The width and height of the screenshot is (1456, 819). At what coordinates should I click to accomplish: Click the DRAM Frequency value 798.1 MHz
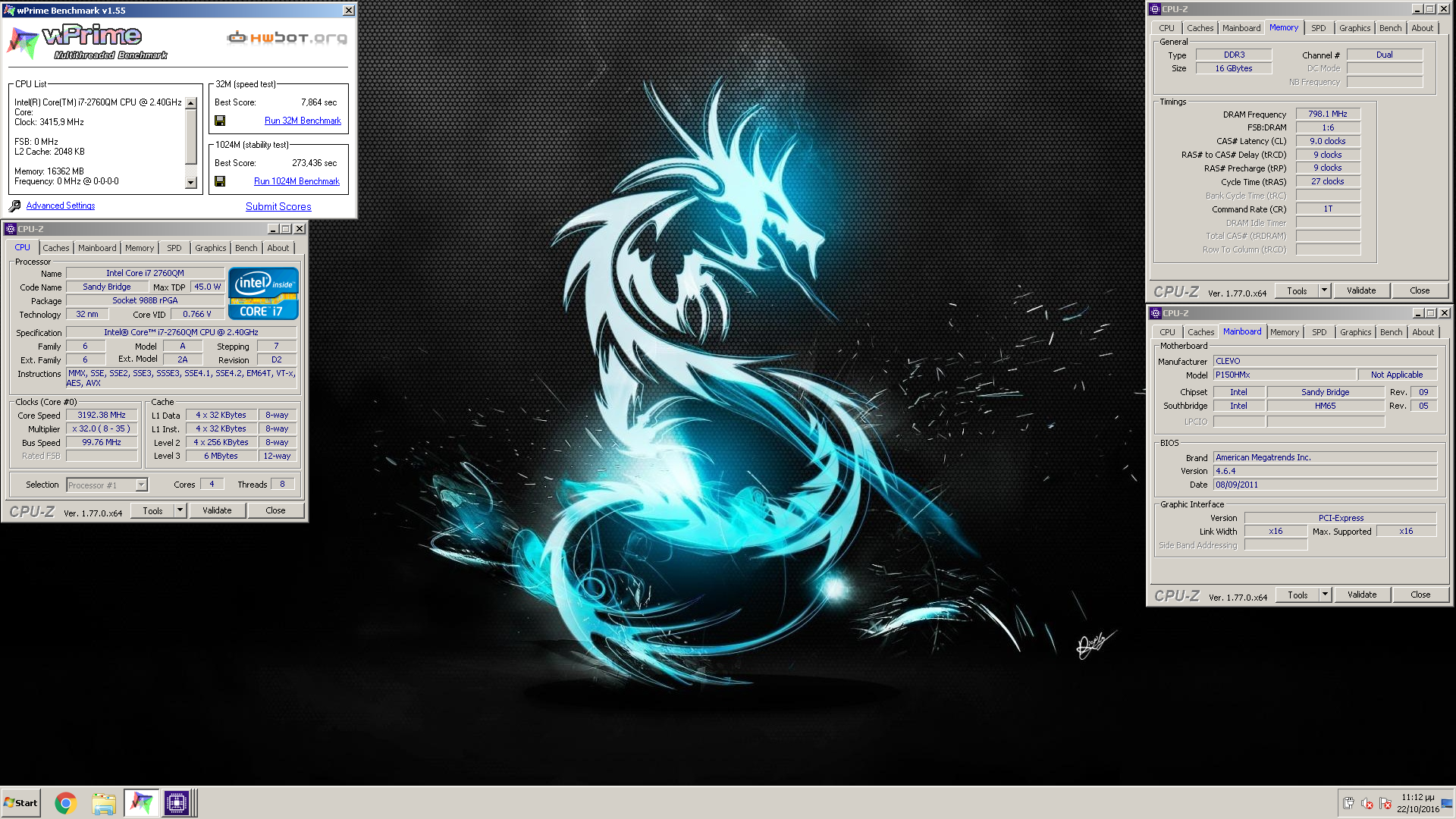(x=1328, y=114)
